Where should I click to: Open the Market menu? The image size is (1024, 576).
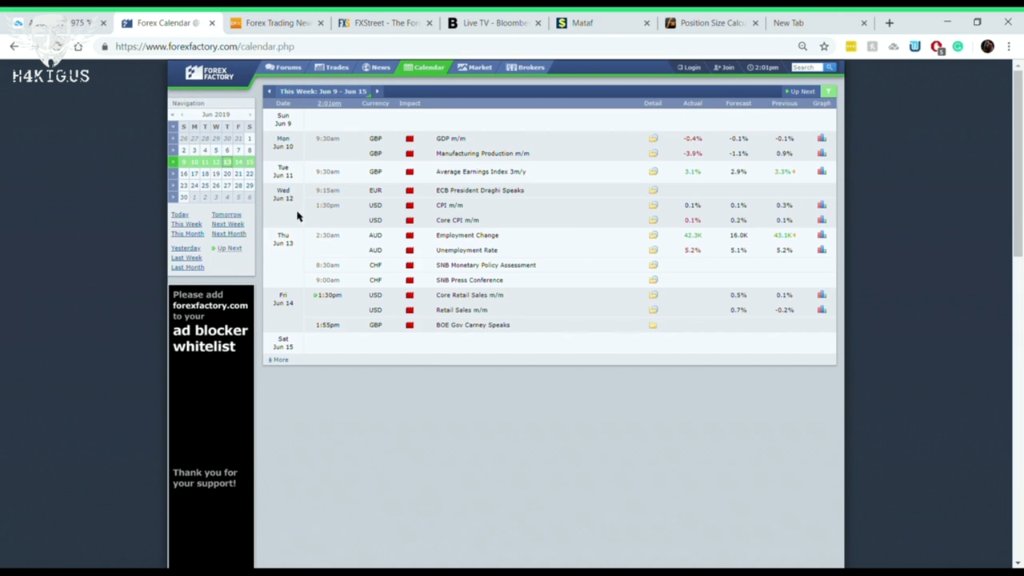(x=475, y=67)
